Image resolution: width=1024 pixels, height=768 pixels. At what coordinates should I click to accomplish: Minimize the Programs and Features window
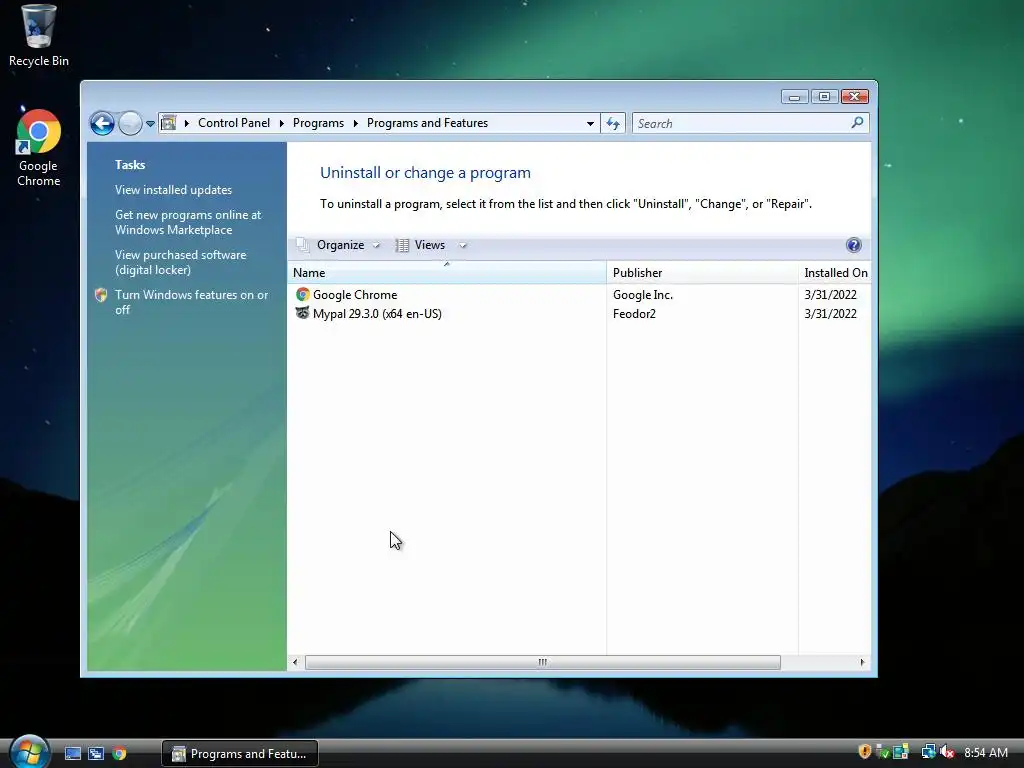[x=794, y=97]
